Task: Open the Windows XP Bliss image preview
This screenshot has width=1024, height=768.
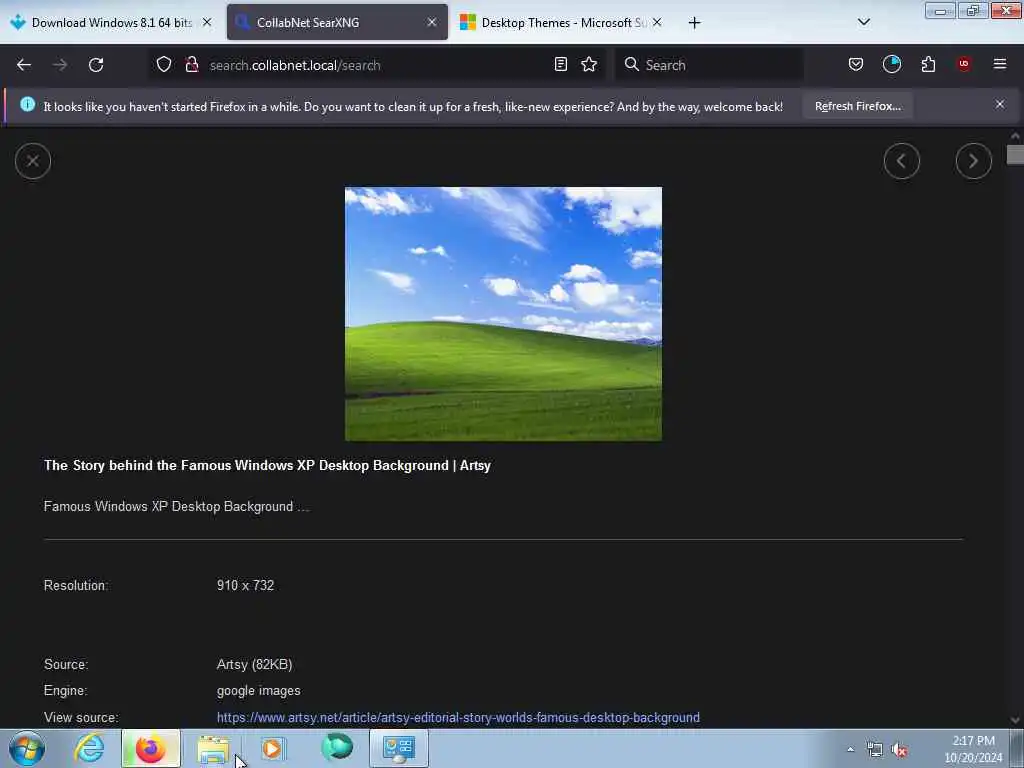Action: click(503, 314)
